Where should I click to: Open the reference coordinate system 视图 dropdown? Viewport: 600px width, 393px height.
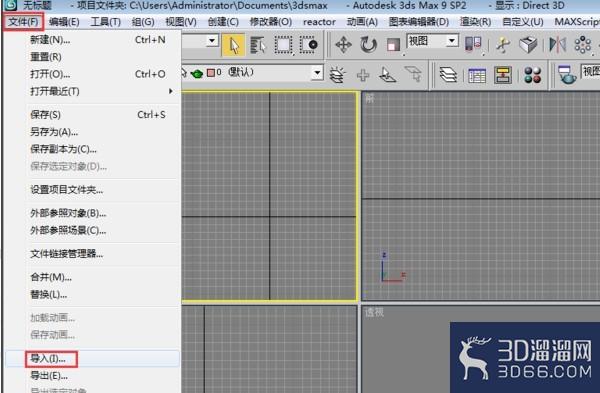[x=433, y=41]
